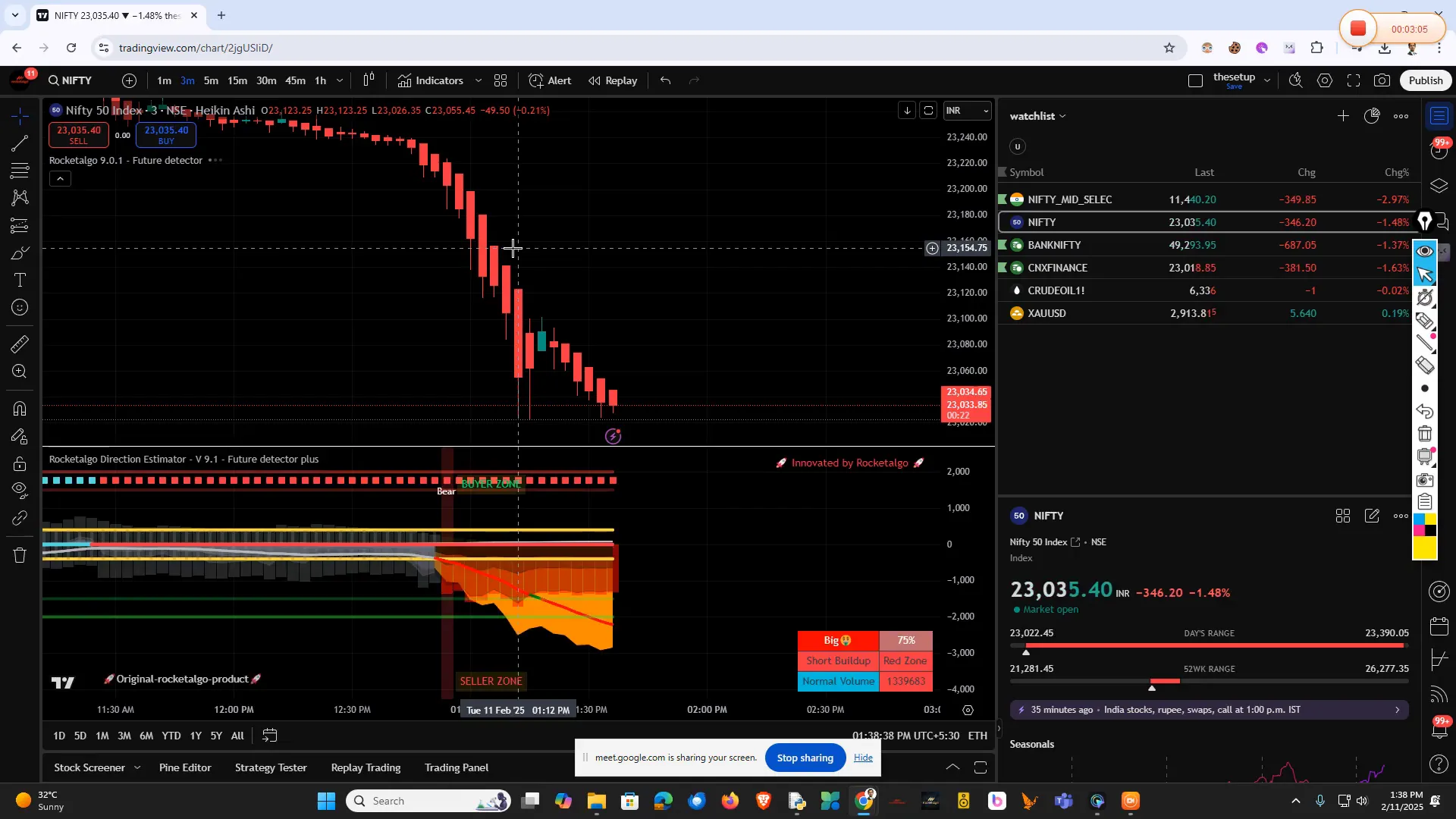Click Stop sharing in the Meet banner
The height and width of the screenshot is (819, 1456).
pyautogui.click(x=805, y=758)
